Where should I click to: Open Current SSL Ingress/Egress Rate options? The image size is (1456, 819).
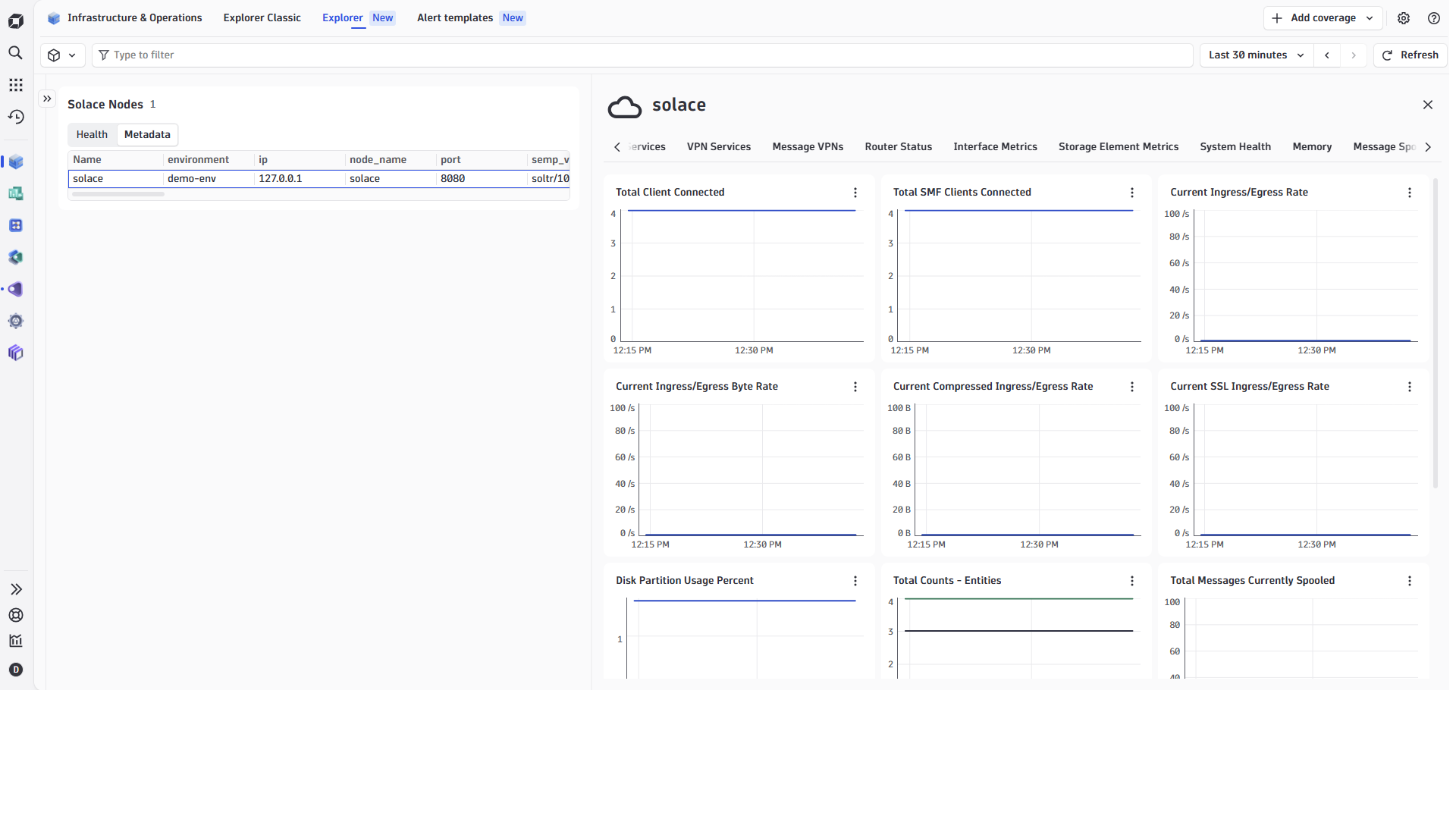1410,387
